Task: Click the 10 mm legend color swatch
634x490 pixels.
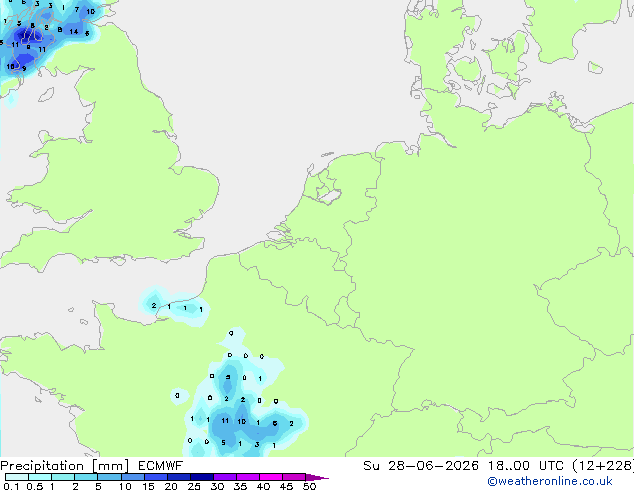Action: (133, 477)
